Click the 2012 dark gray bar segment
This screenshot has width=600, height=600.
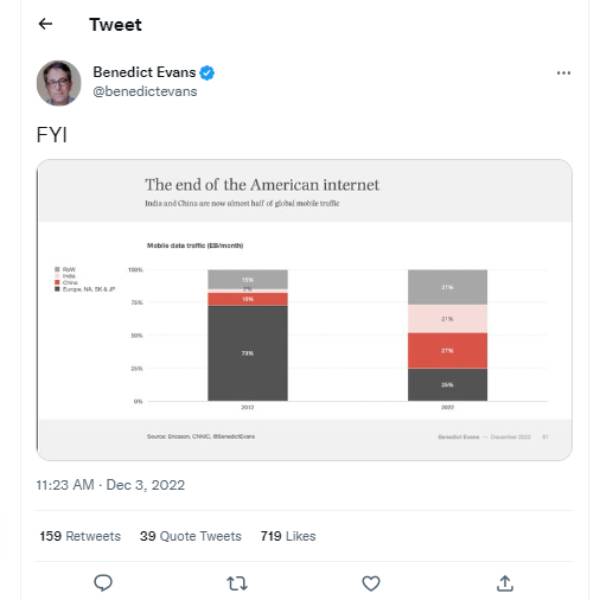[x=247, y=353]
